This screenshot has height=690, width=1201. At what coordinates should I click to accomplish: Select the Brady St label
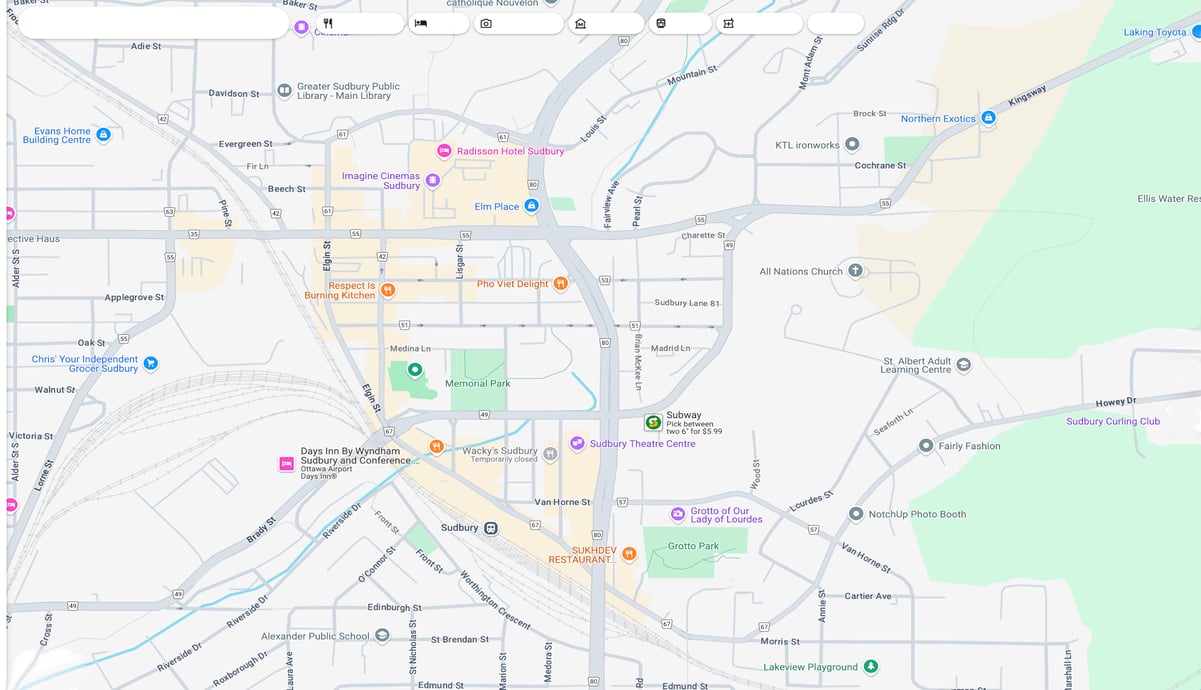click(261, 530)
